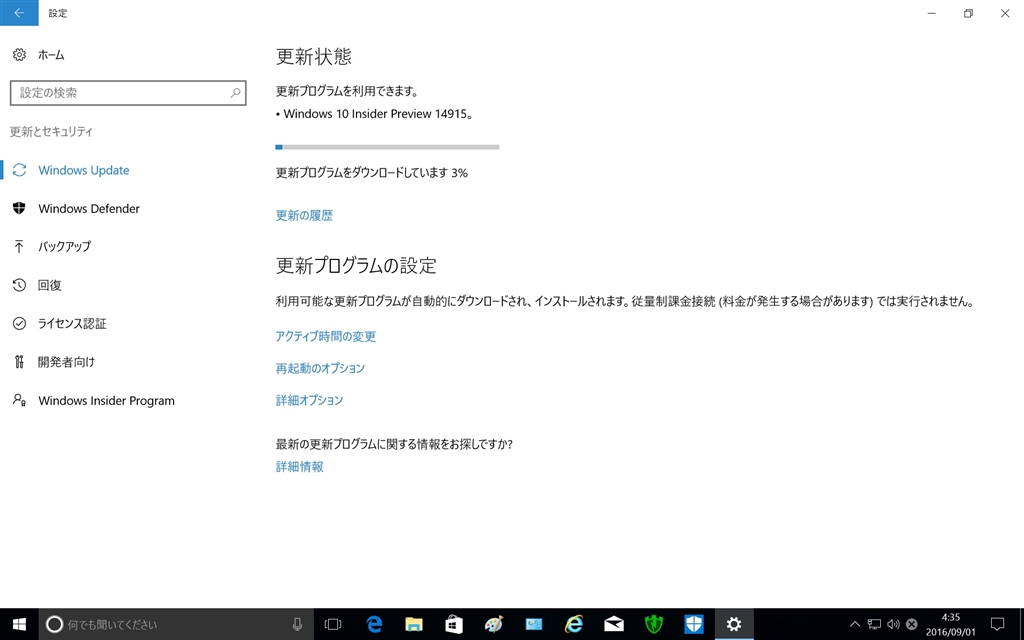Open the Windows Start menu
Screen dimensions: 1024x640
coord(19,624)
